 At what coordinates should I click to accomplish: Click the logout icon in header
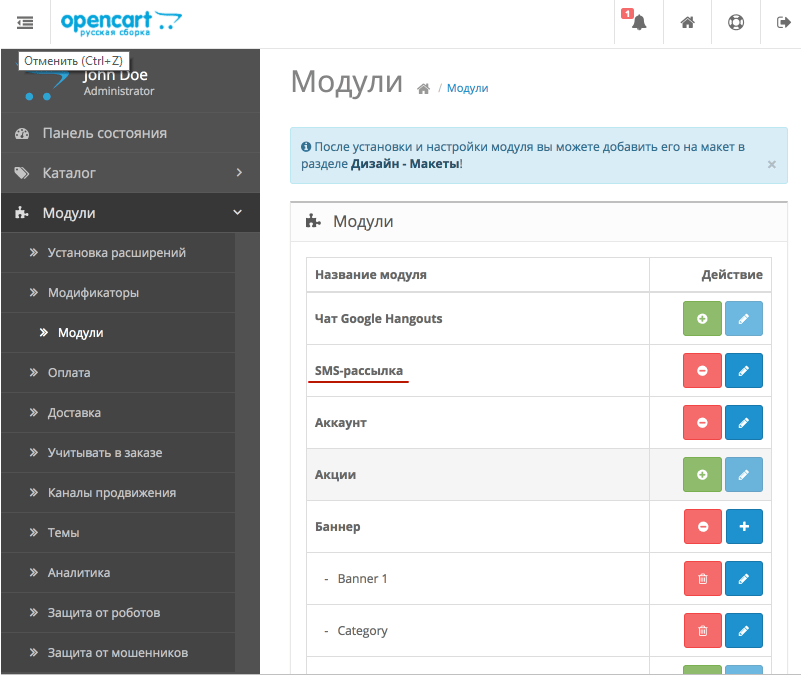click(x=784, y=22)
